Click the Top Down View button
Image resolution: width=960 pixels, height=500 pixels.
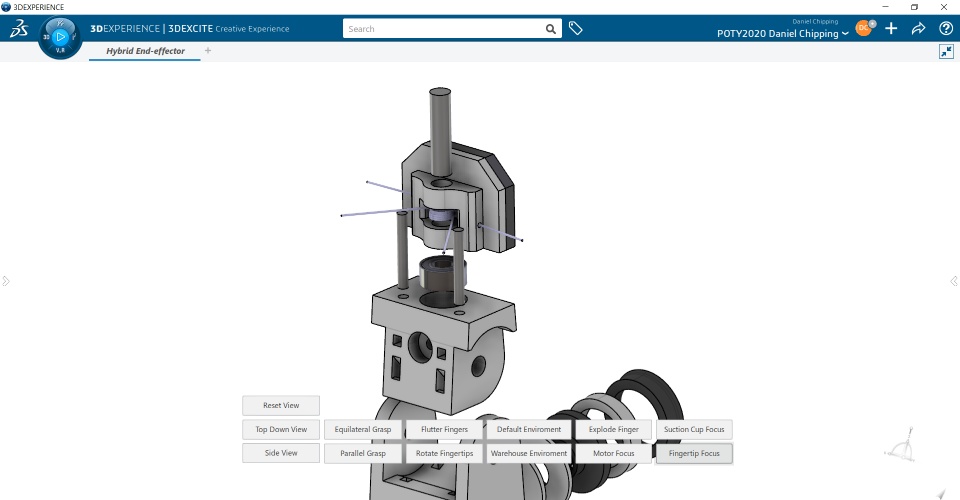tap(281, 429)
